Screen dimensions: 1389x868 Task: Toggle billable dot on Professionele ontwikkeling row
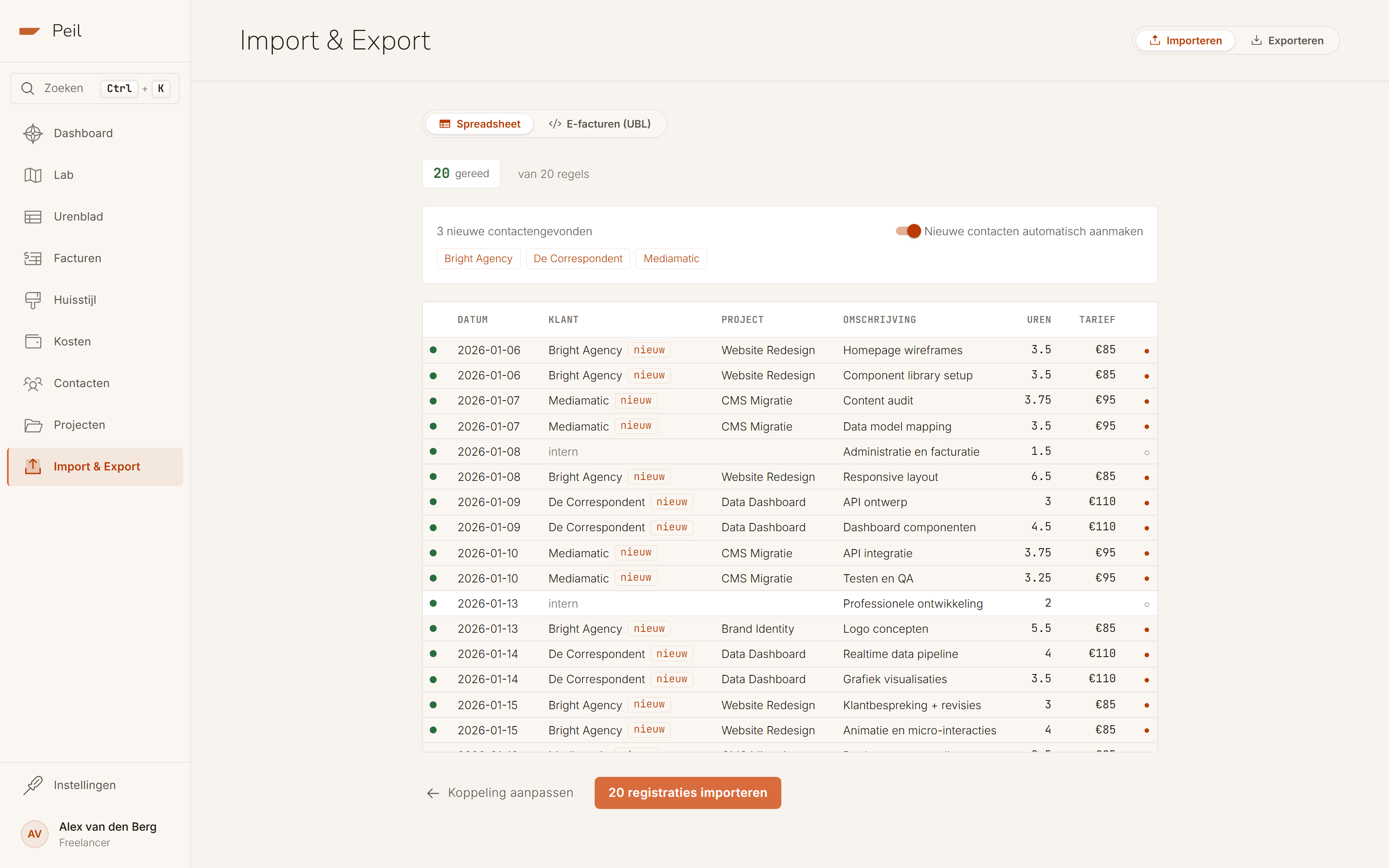pos(1146,604)
